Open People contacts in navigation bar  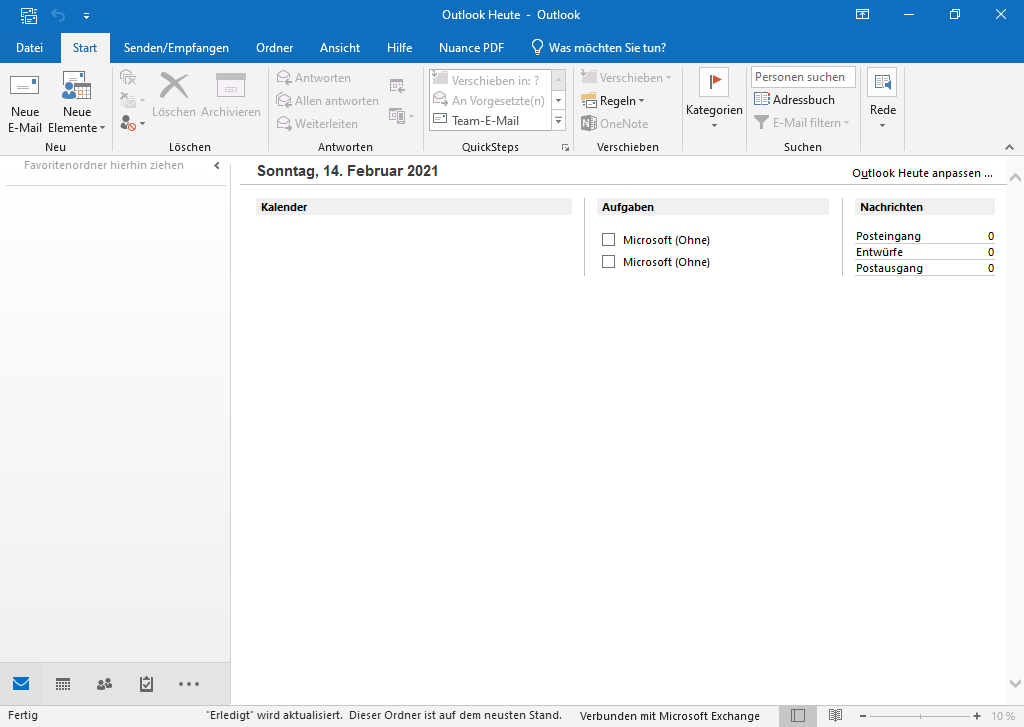click(x=104, y=684)
